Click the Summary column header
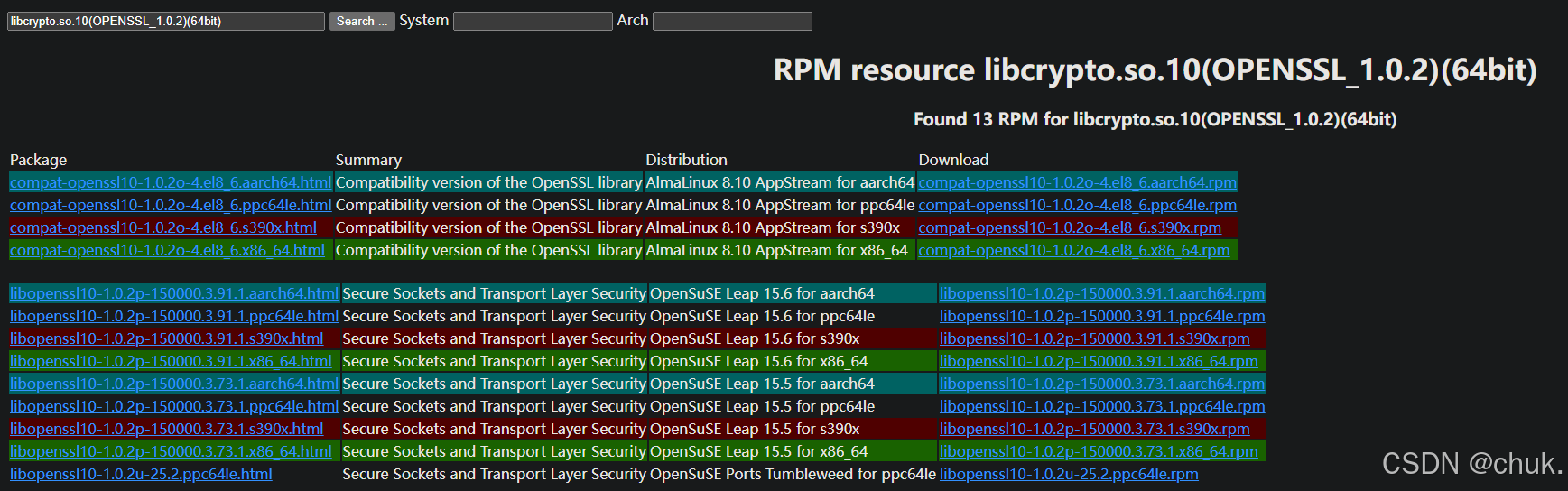 pyautogui.click(x=368, y=160)
